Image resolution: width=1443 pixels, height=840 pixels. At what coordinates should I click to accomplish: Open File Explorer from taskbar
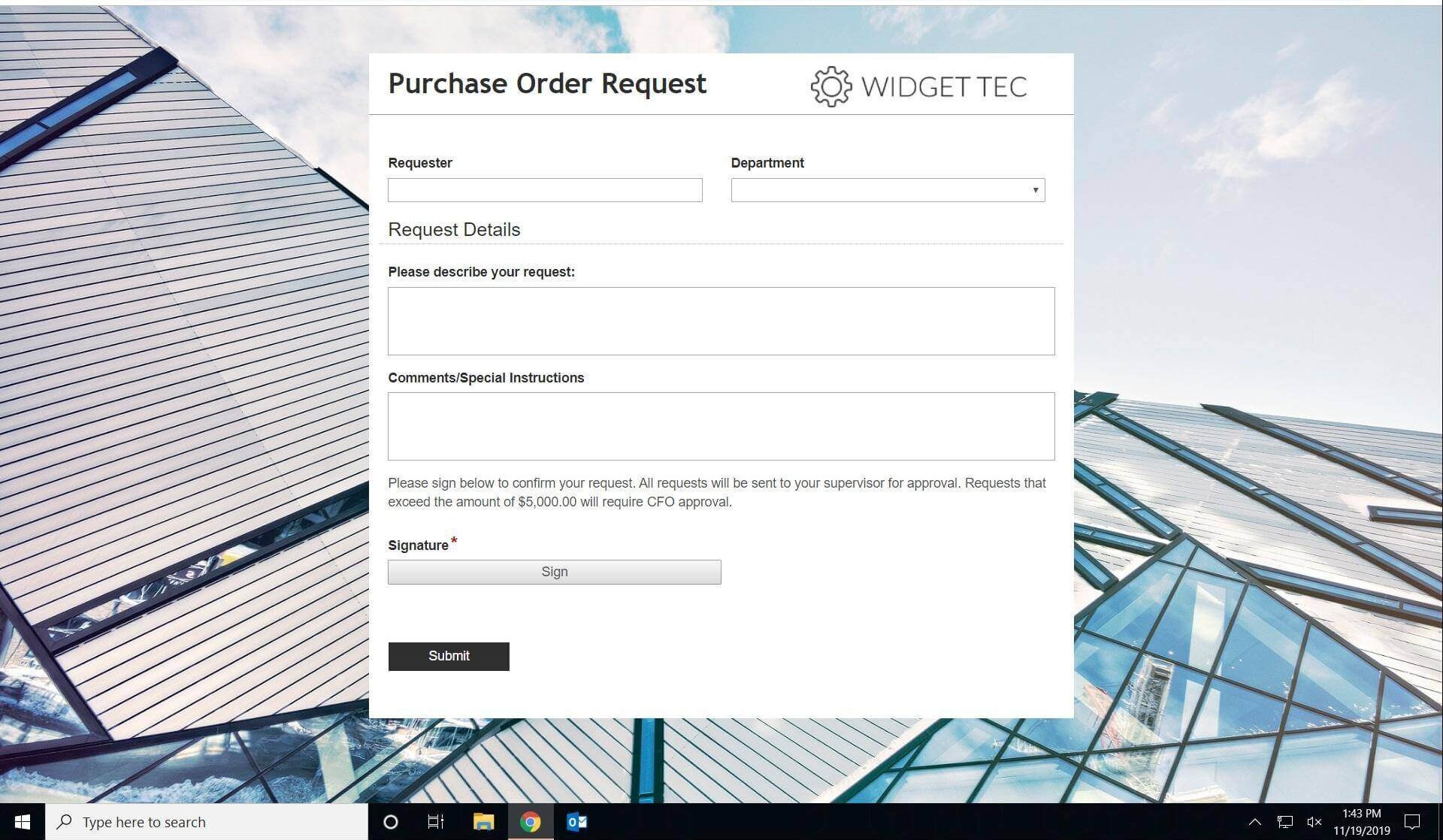coord(483,822)
